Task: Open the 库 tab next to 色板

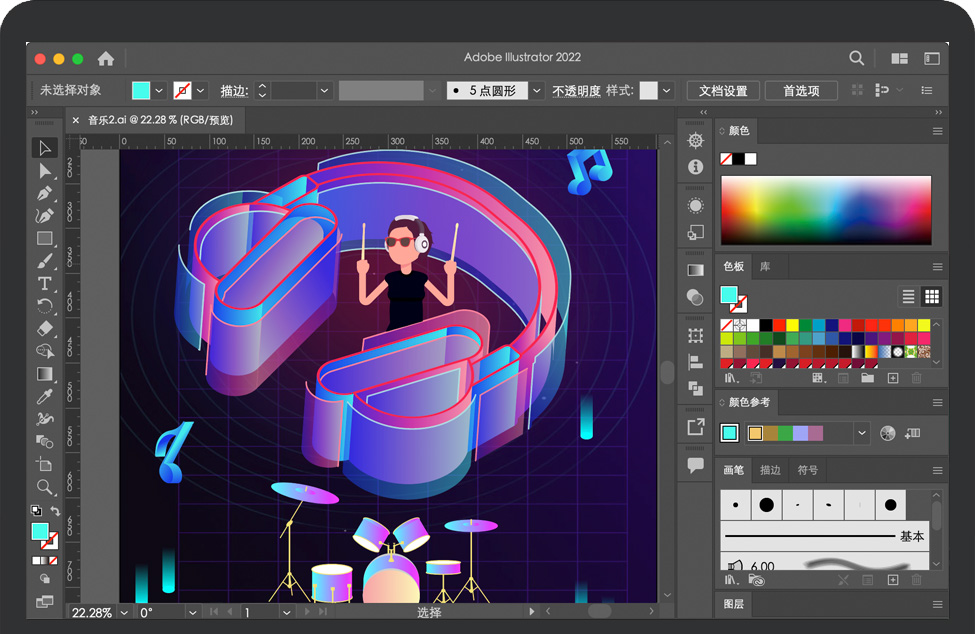Action: pos(765,267)
